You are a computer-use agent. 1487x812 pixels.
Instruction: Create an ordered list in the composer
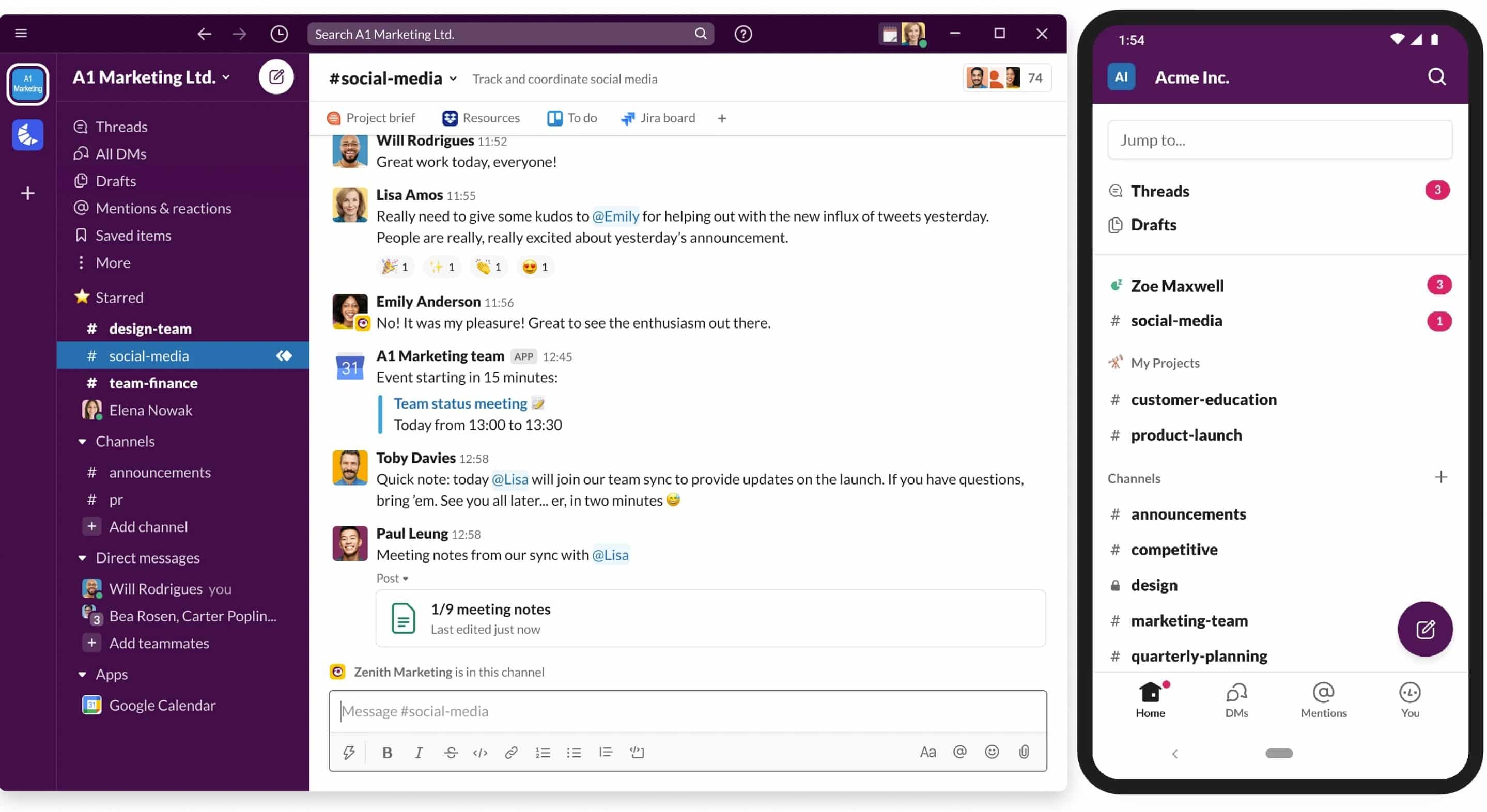(543, 752)
